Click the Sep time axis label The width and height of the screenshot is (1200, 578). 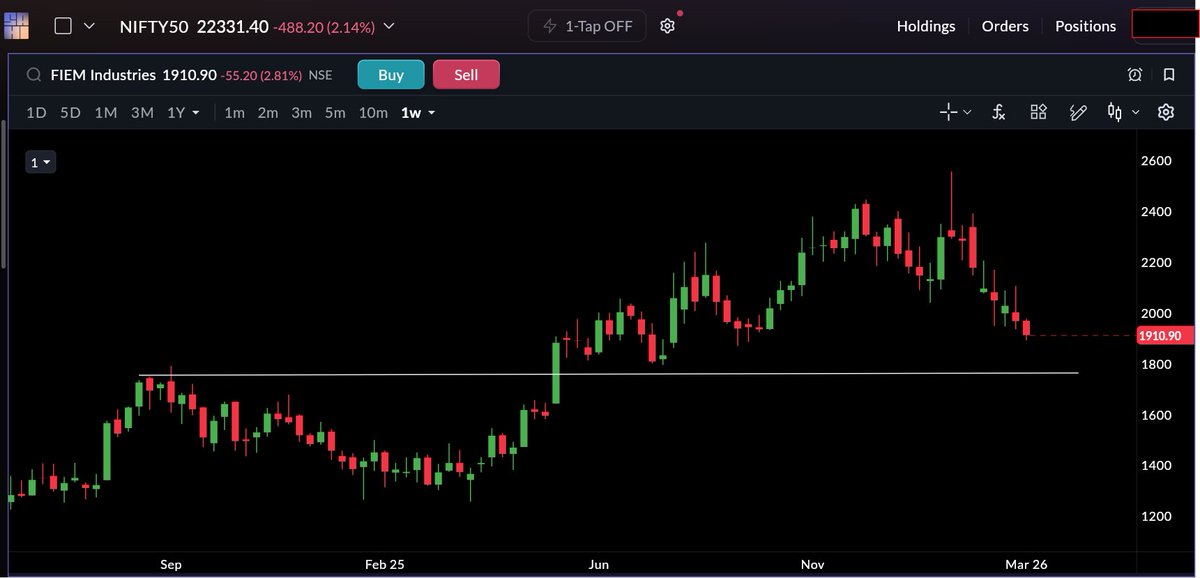coord(171,565)
